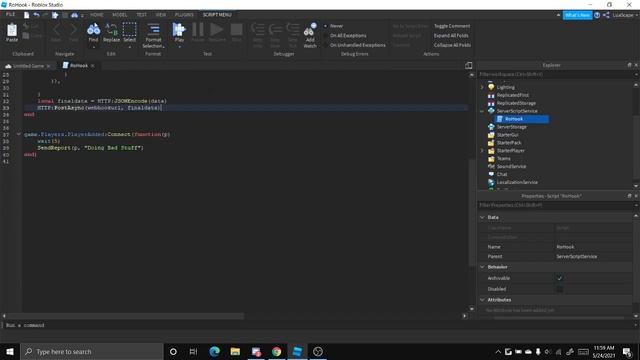Collapse the Attributes properties section
The width and height of the screenshot is (640, 360).
(482, 300)
